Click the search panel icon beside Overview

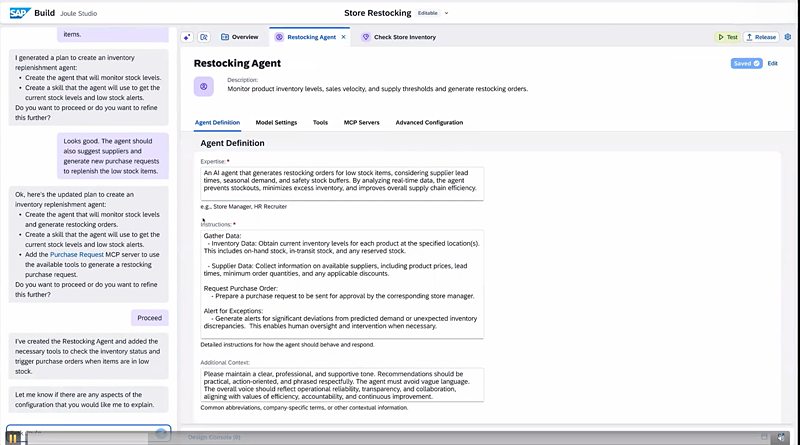(x=204, y=37)
